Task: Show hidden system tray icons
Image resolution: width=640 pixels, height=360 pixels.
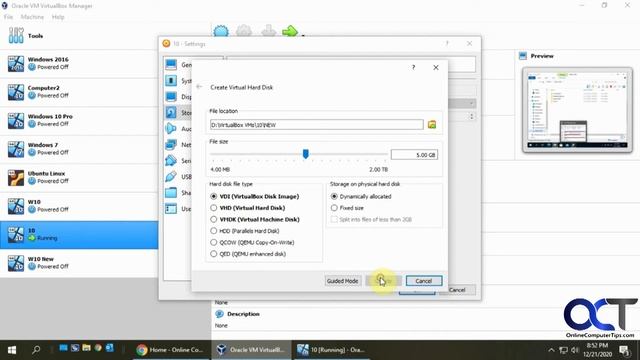Action: [551, 350]
